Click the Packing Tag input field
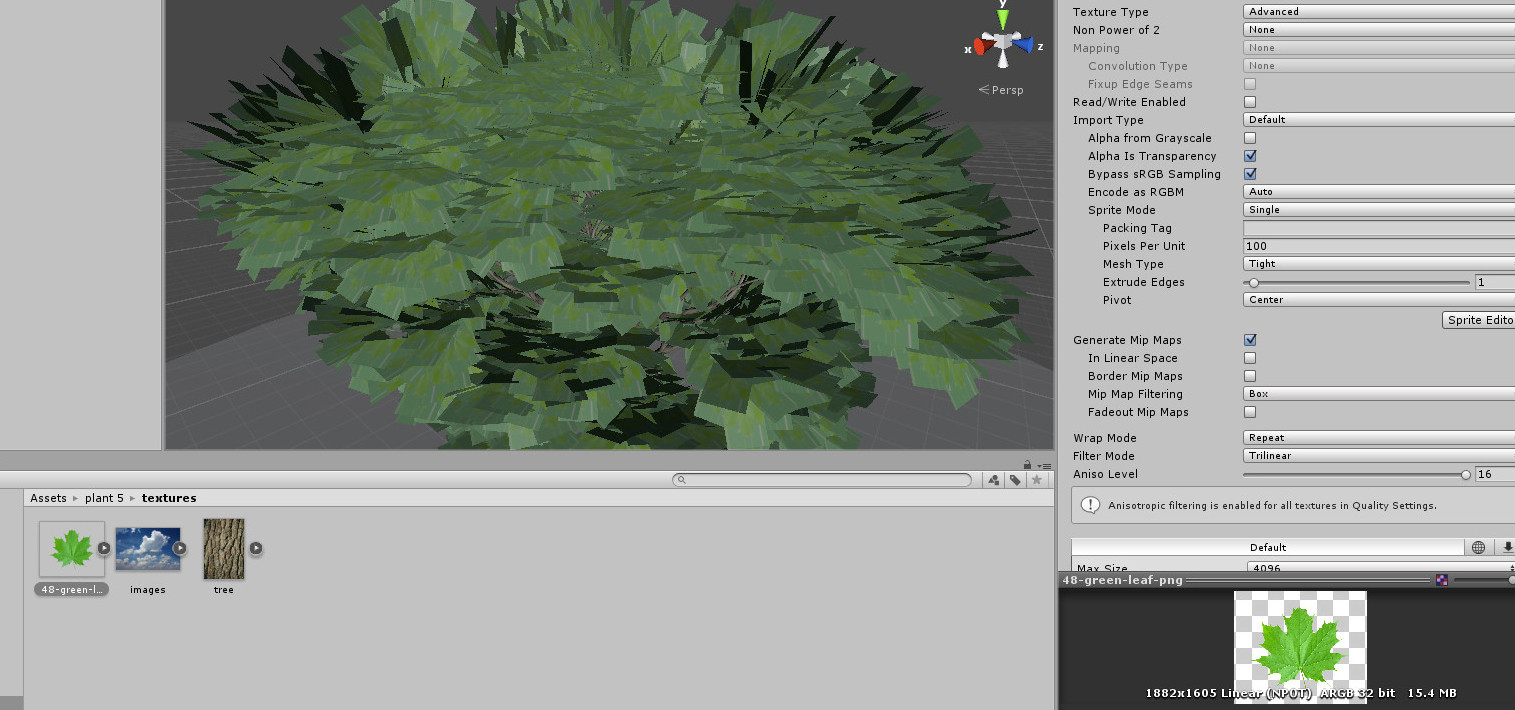Viewport: 1515px width, 710px height. [1379, 228]
